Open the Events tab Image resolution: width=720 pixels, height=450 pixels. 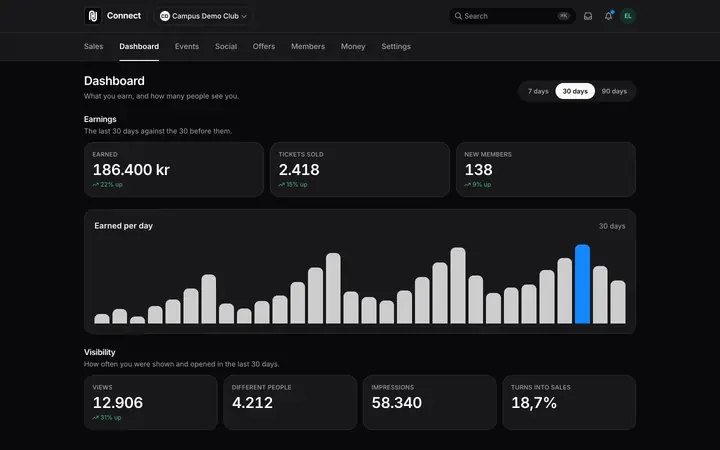(x=187, y=46)
